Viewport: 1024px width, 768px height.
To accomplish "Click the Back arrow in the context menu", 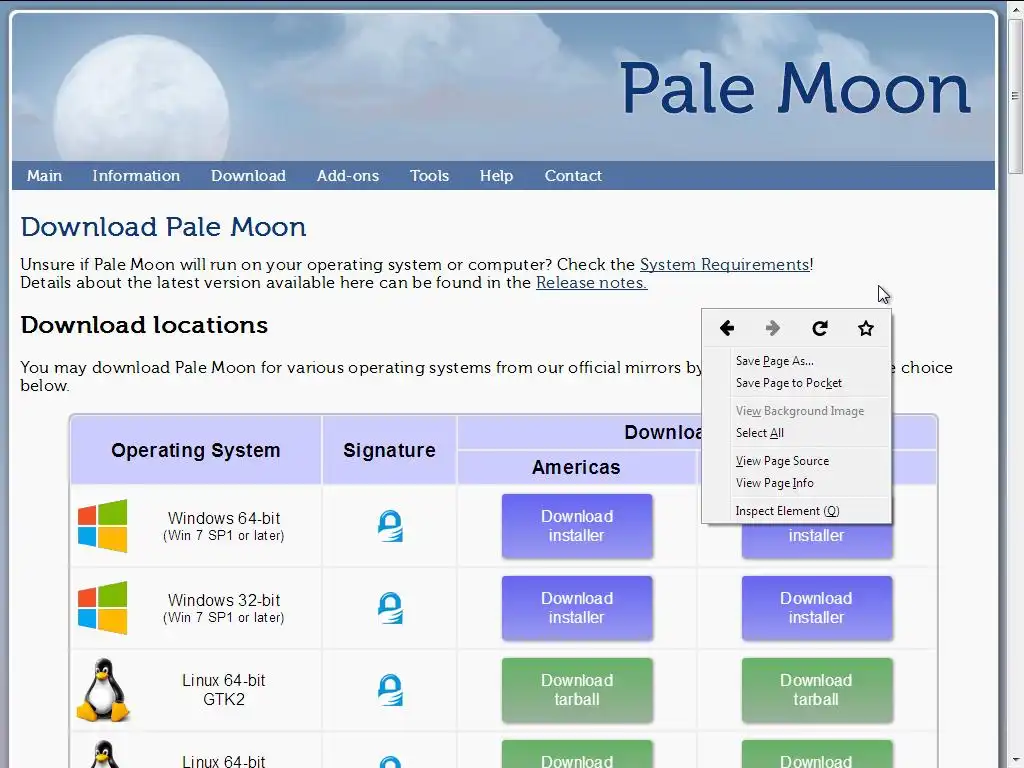I will [727, 328].
